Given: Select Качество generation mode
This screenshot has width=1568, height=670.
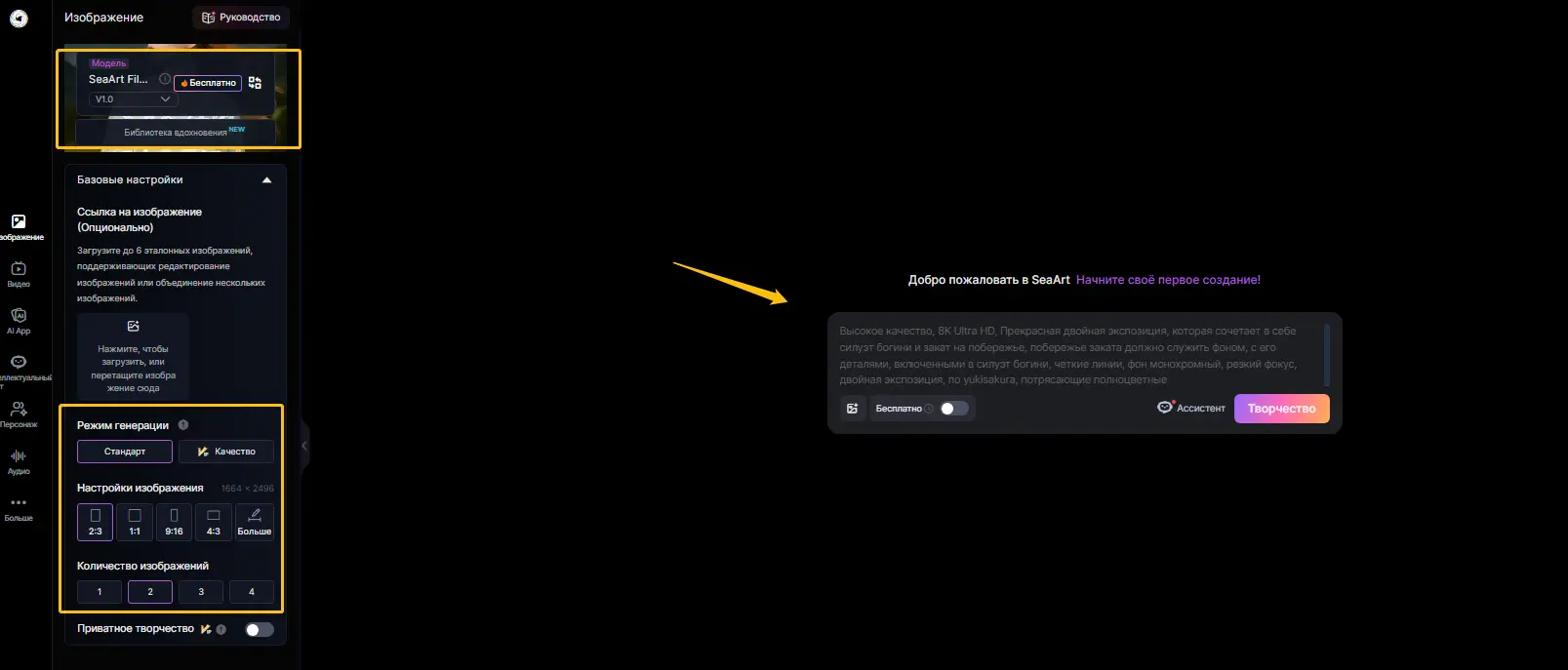Looking at the screenshot, I should pos(226,452).
